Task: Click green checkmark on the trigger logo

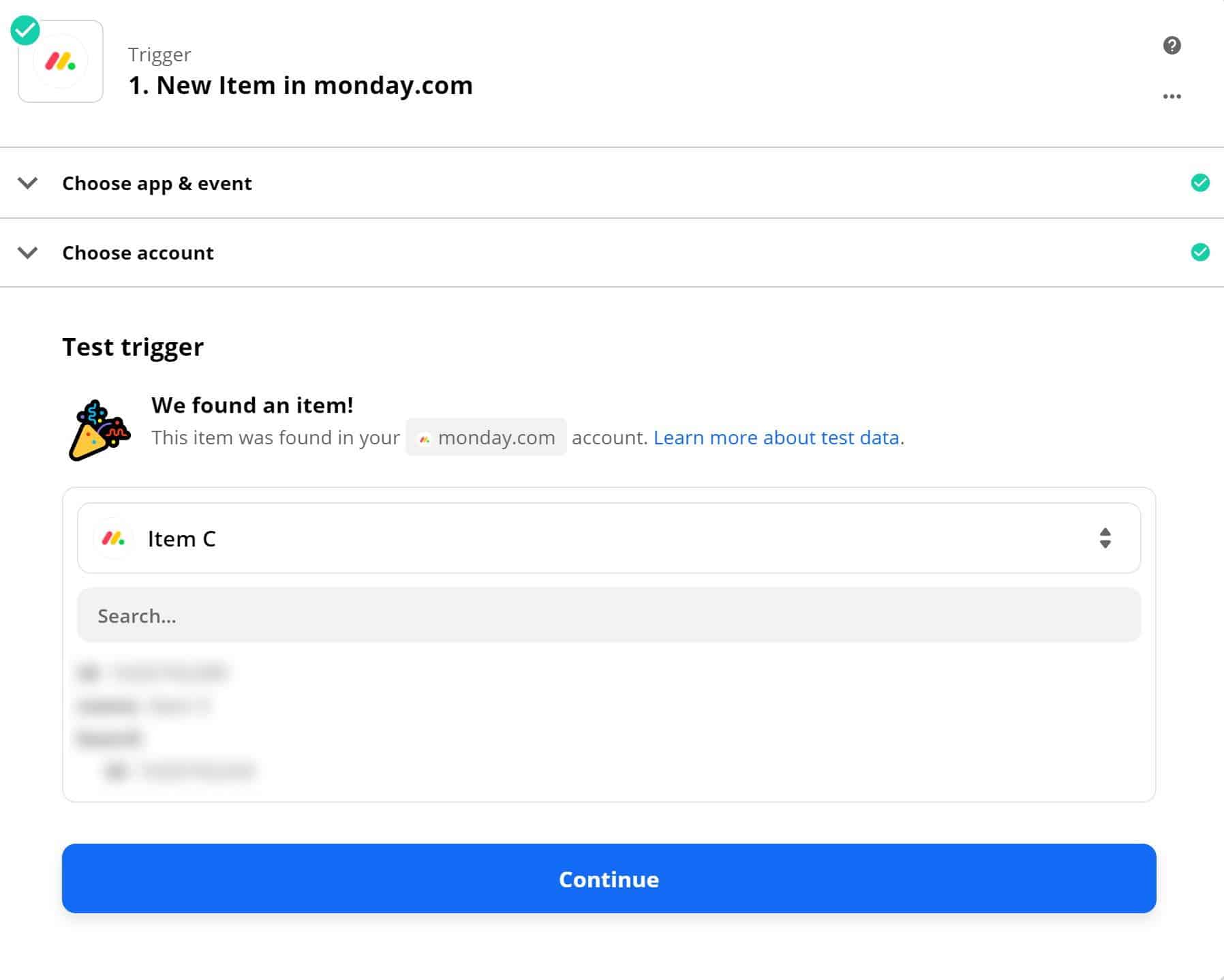Action: click(x=25, y=30)
